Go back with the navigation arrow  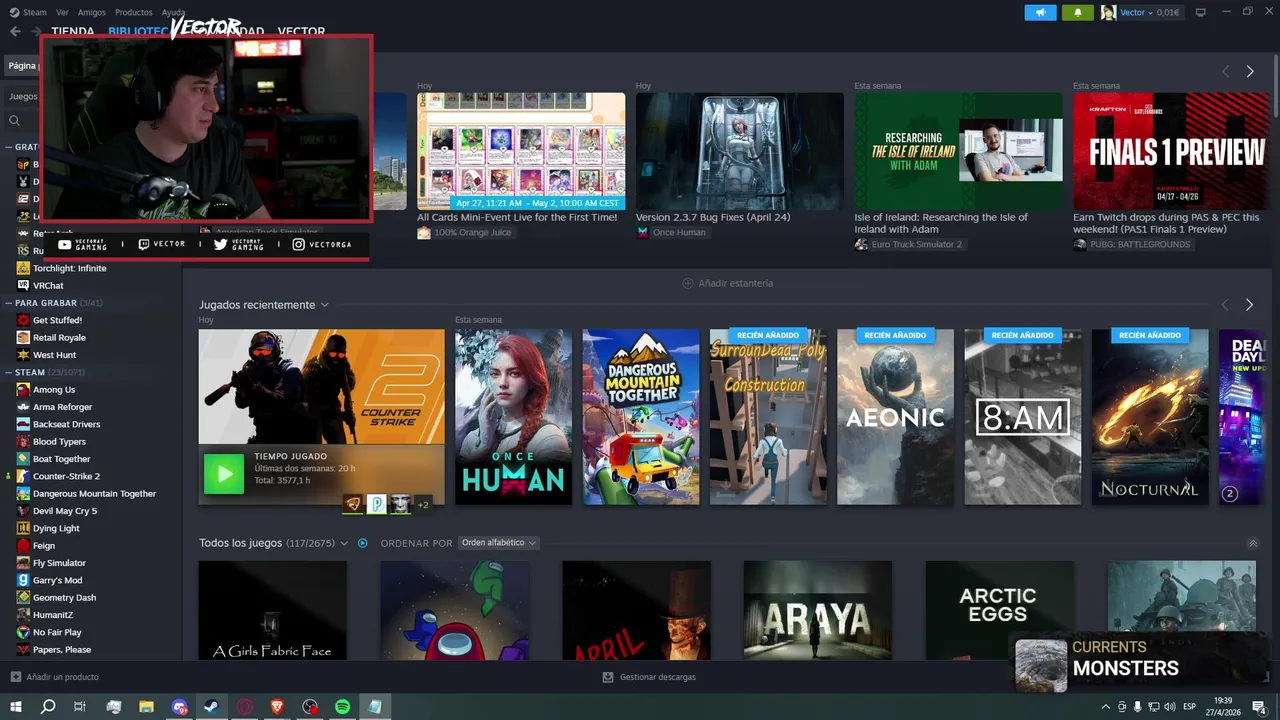15,31
